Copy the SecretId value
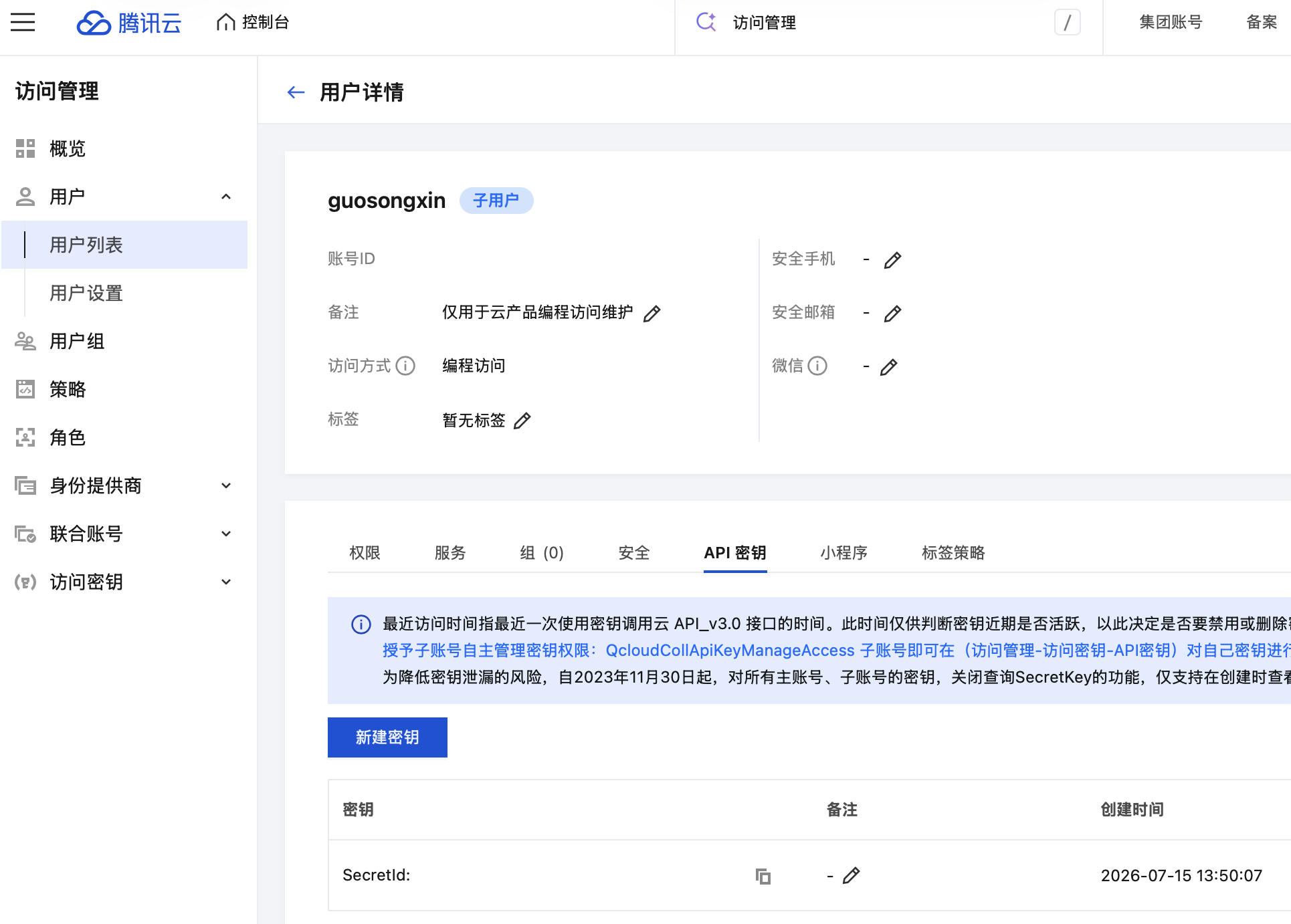 pyautogui.click(x=763, y=876)
